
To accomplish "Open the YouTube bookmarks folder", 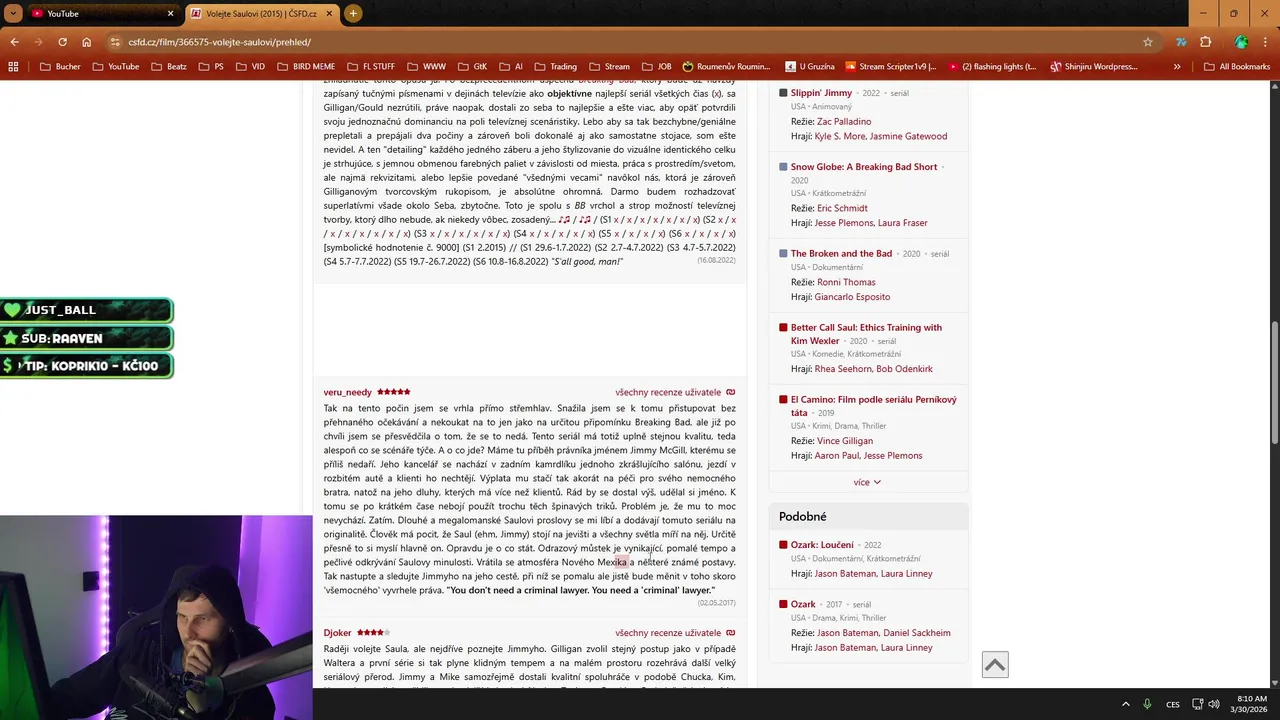I will [x=115, y=67].
